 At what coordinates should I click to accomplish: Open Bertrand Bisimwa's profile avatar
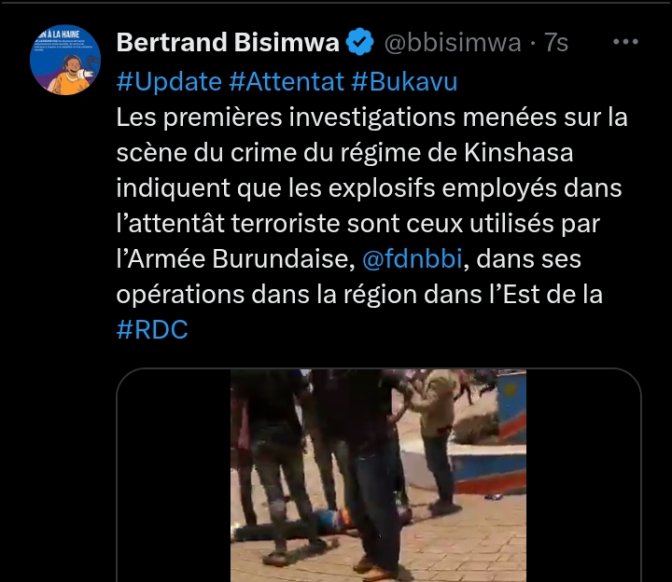[x=65, y=60]
